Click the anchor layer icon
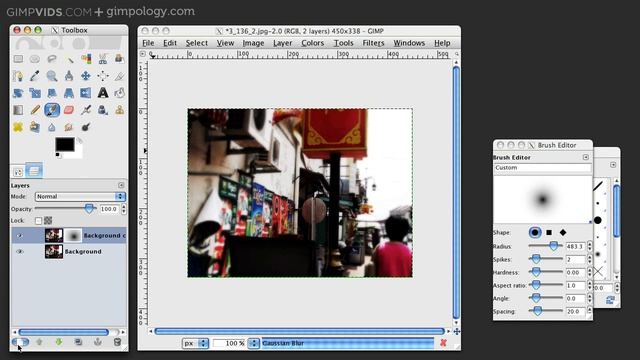This screenshot has height=360, width=640. (x=98, y=342)
